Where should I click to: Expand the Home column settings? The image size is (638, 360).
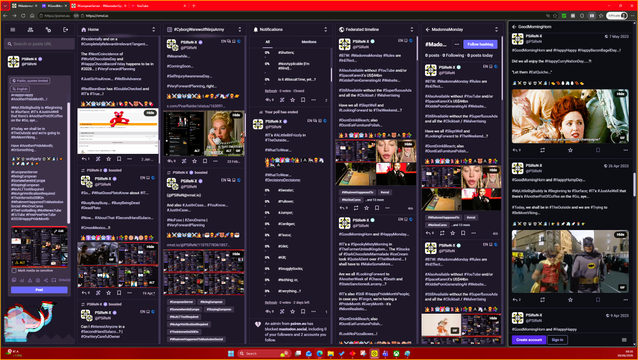point(153,30)
